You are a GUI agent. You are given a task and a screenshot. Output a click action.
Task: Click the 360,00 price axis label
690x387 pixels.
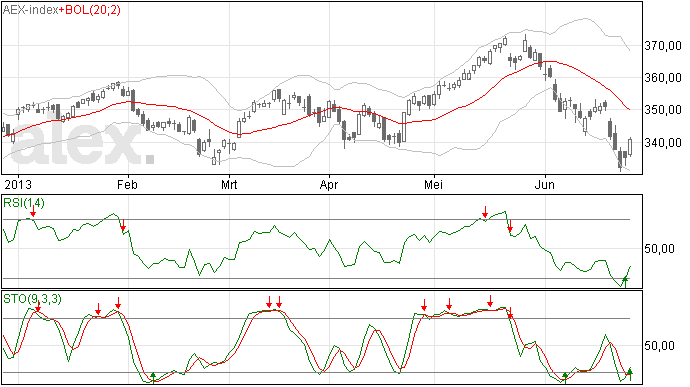(x=663, y=78)
